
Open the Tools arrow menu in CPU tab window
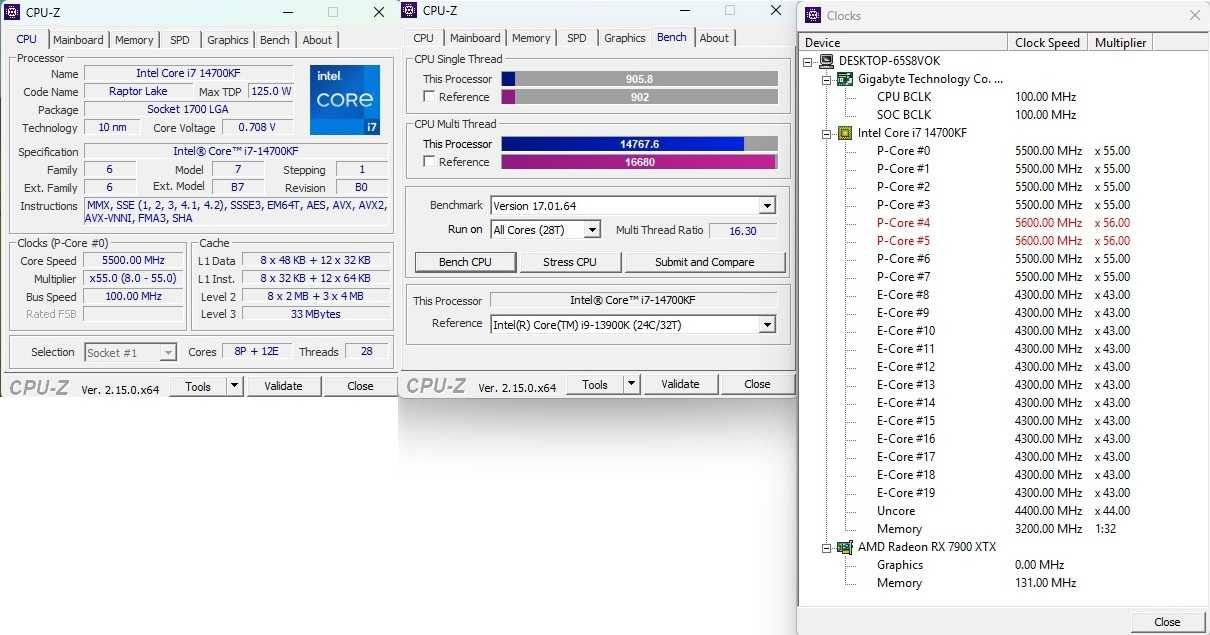234,386
